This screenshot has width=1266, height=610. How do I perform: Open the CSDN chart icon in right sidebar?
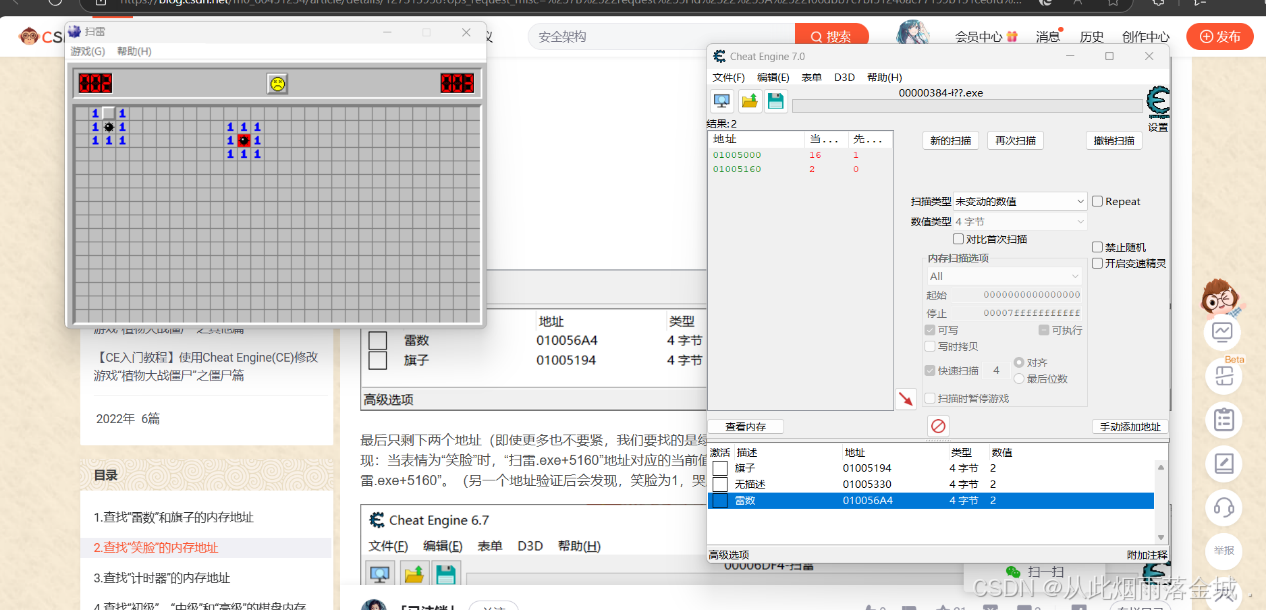[1222, 332]
